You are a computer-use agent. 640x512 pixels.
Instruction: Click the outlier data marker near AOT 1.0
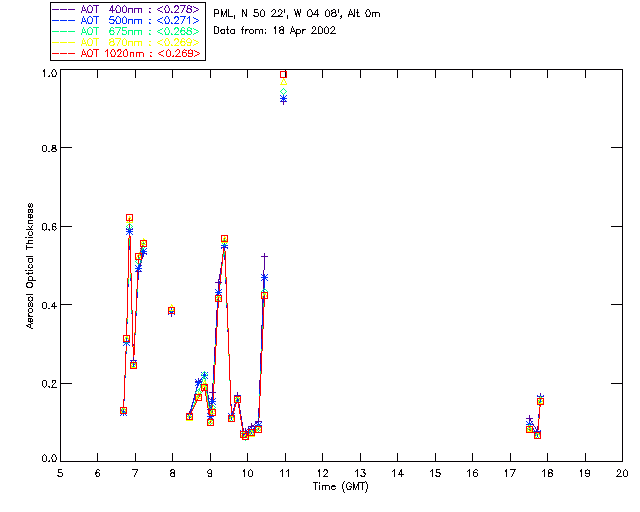tap(284, 75)
